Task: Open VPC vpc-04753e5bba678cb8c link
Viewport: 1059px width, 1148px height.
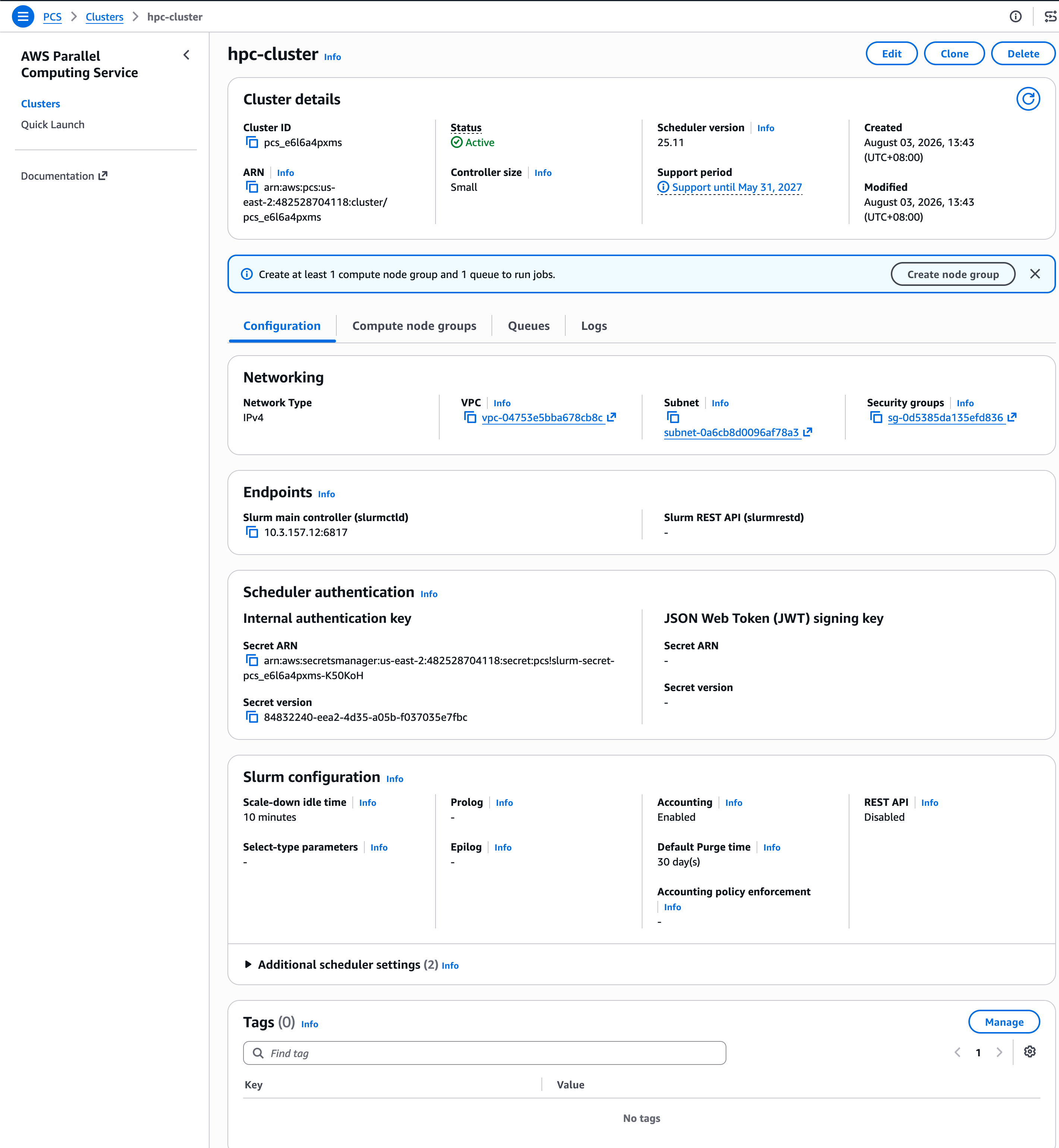Action: coord(549,417)
